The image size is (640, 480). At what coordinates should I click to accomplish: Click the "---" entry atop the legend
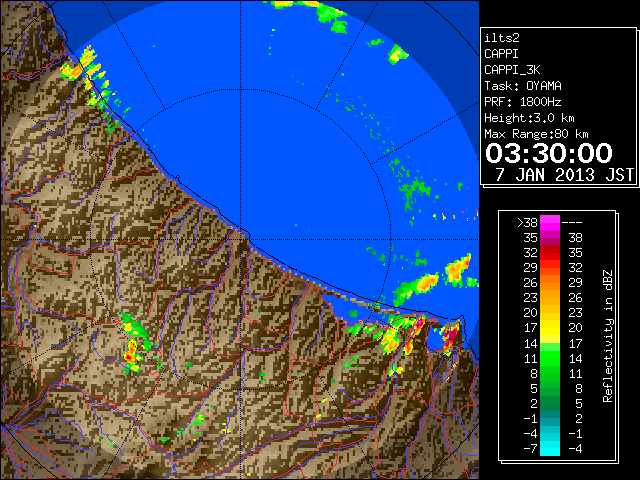572,222
